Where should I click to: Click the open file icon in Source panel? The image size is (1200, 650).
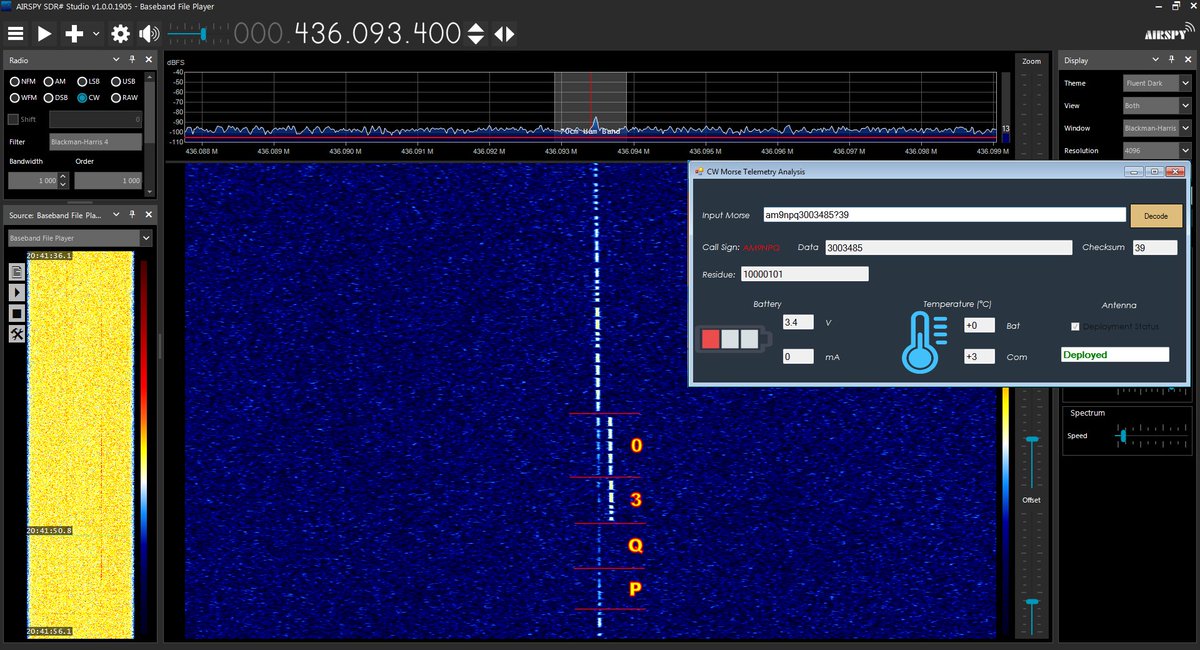coord(16,272)
